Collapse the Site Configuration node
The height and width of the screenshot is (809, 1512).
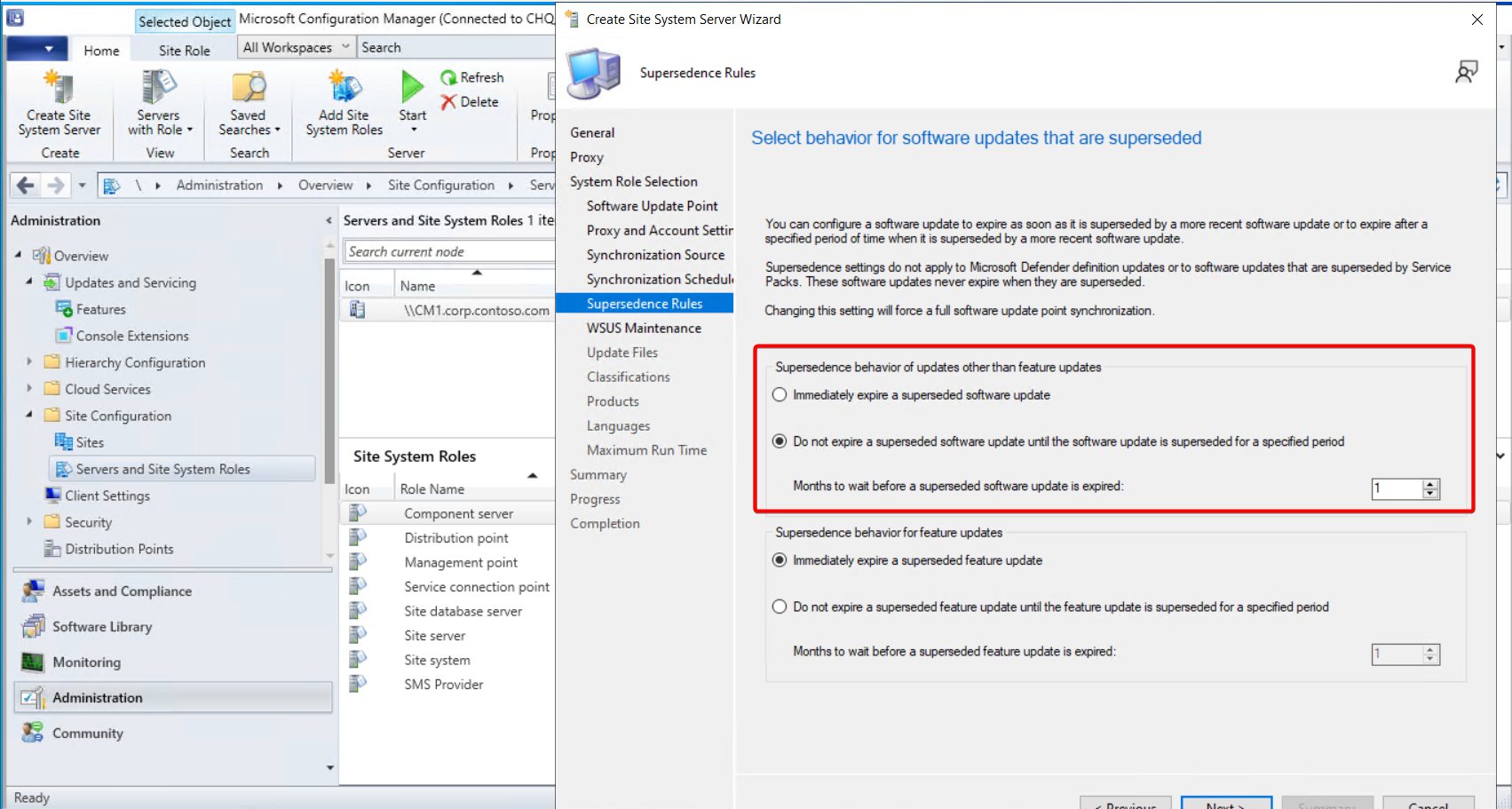coord(29,415)
